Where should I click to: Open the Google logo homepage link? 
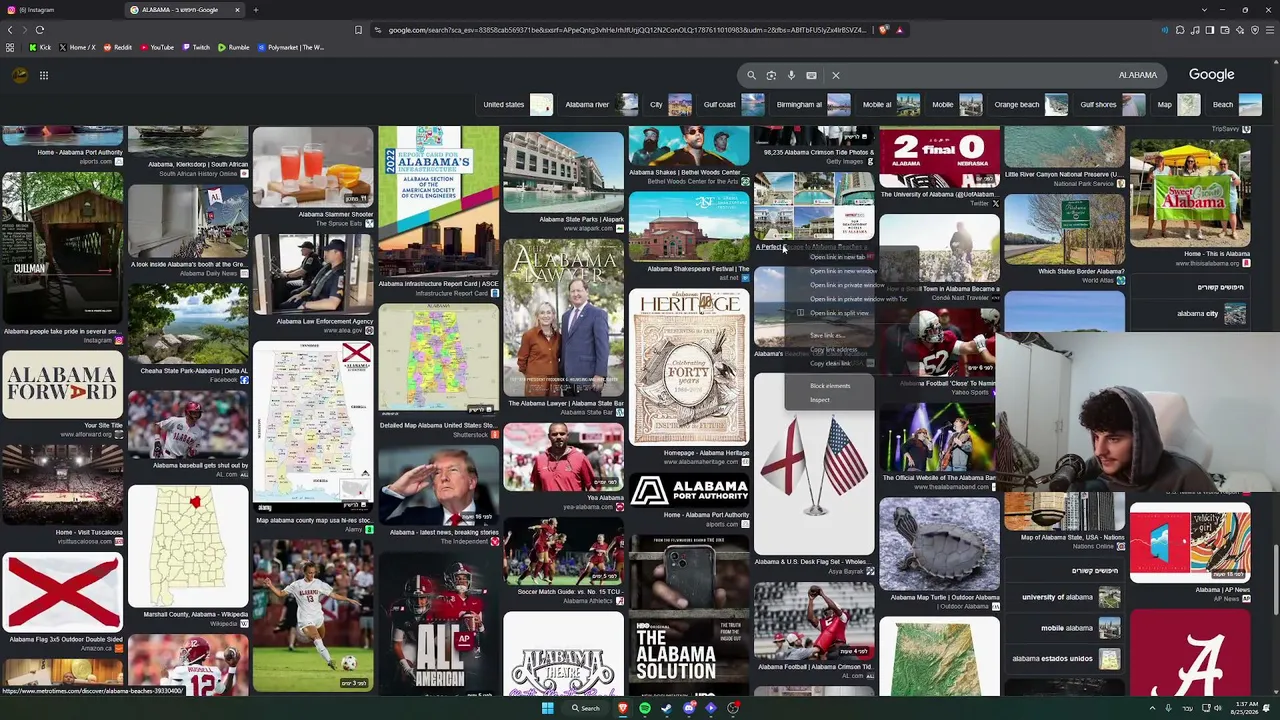pyautogui.click(x=1211, y=75)
